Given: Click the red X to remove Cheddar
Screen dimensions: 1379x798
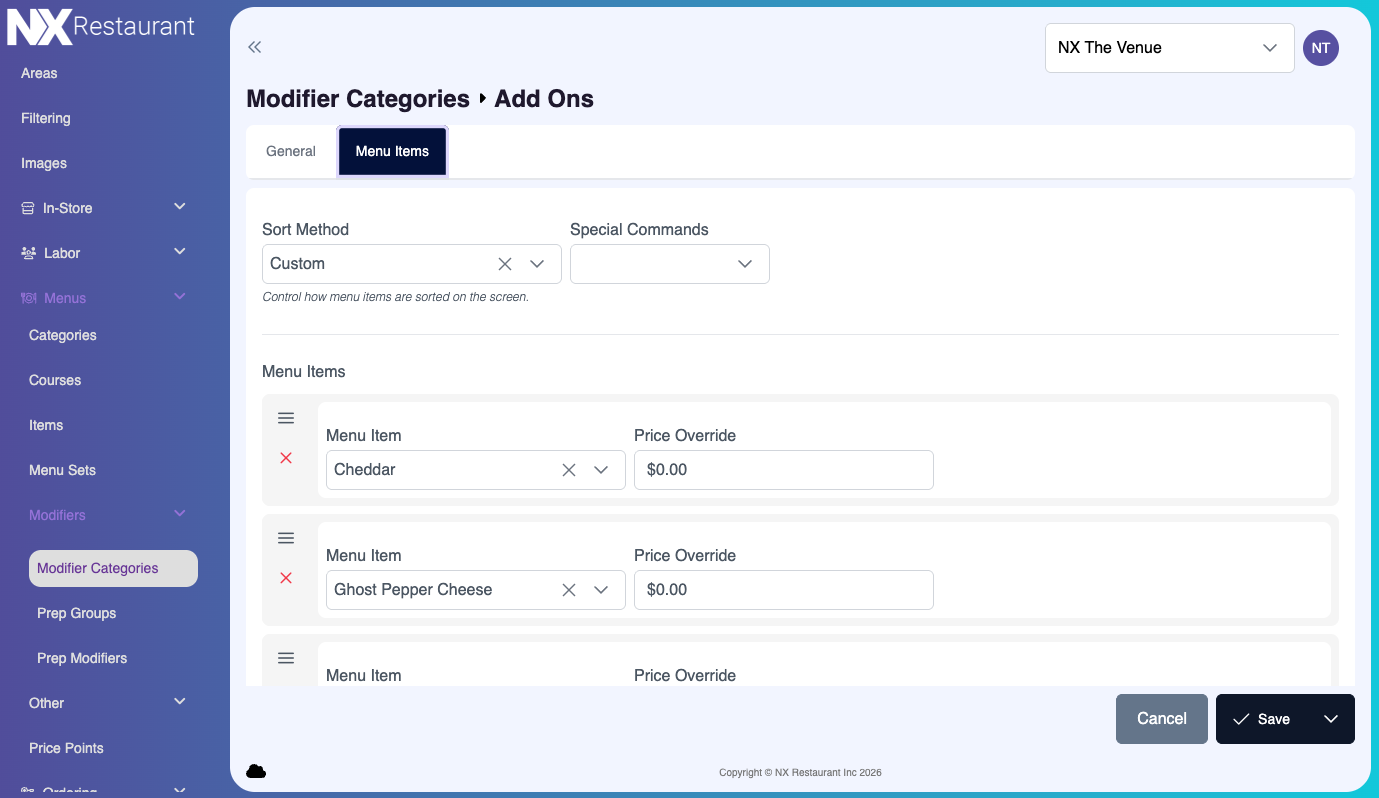Looking at the screenshot, I should tap(286, 458).
